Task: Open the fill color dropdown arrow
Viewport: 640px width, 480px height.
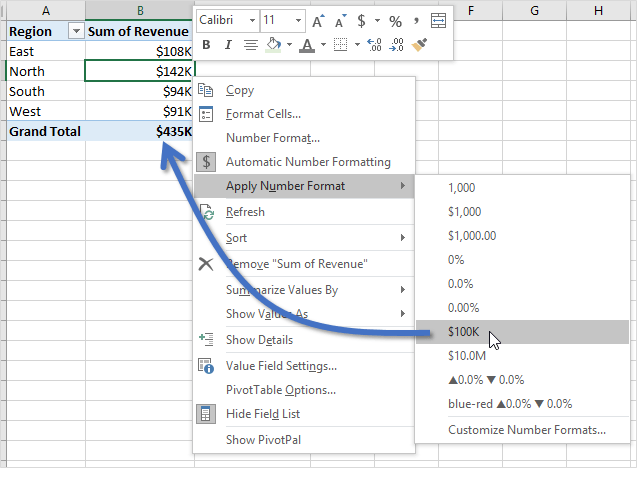Action: click(289, 45)
